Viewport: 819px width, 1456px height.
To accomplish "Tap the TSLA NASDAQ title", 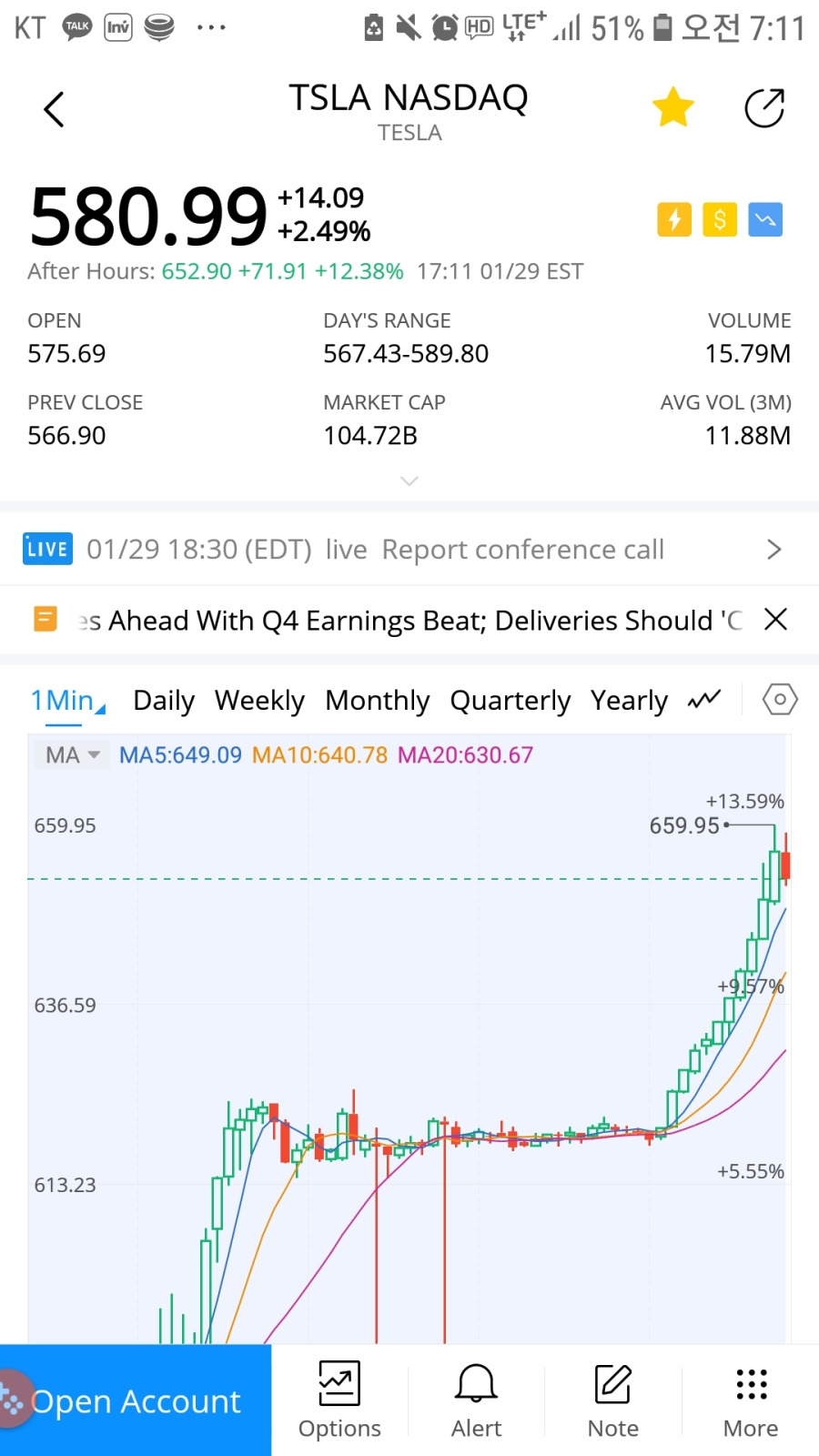I will (x=409, y=97).
